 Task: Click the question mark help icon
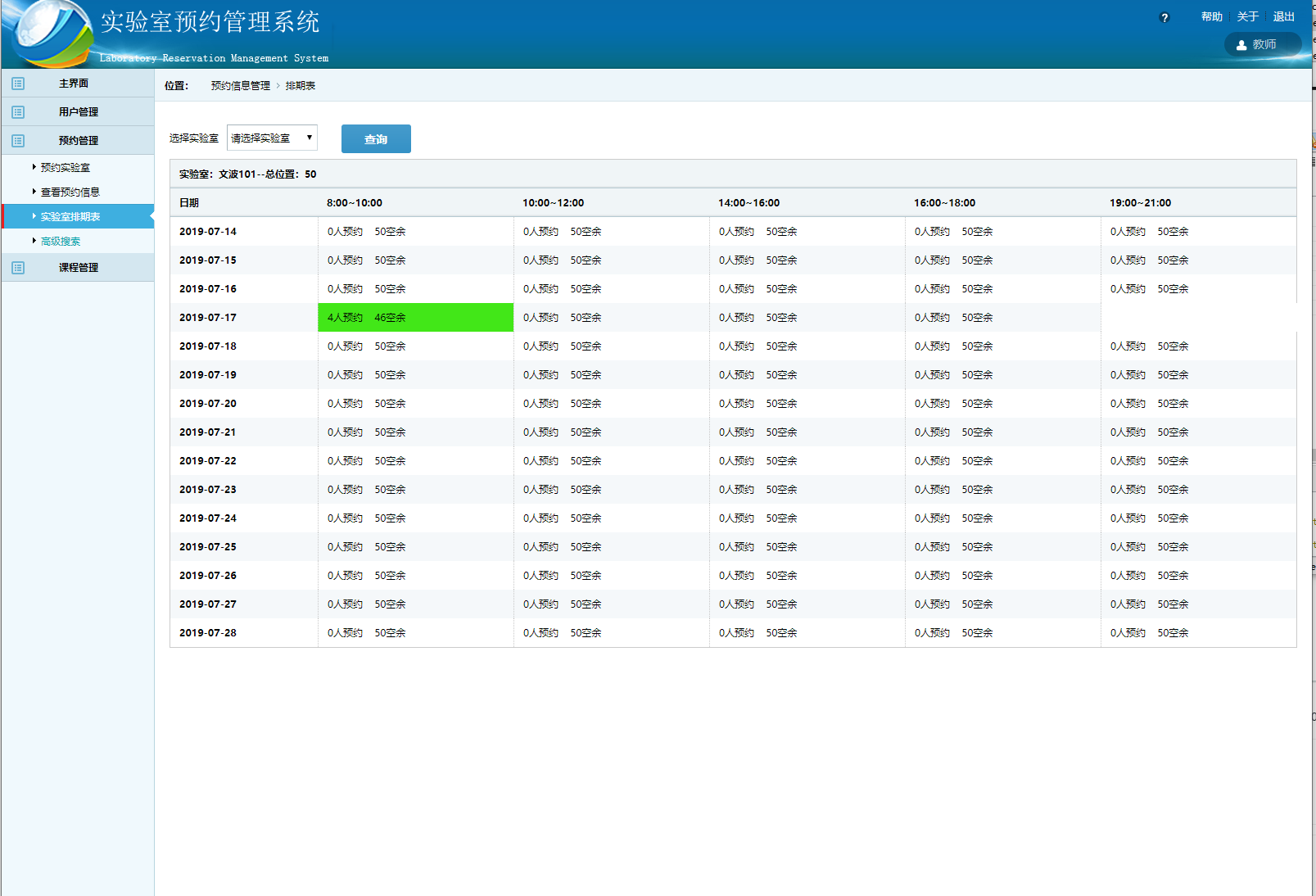[x=1165, y=18]
